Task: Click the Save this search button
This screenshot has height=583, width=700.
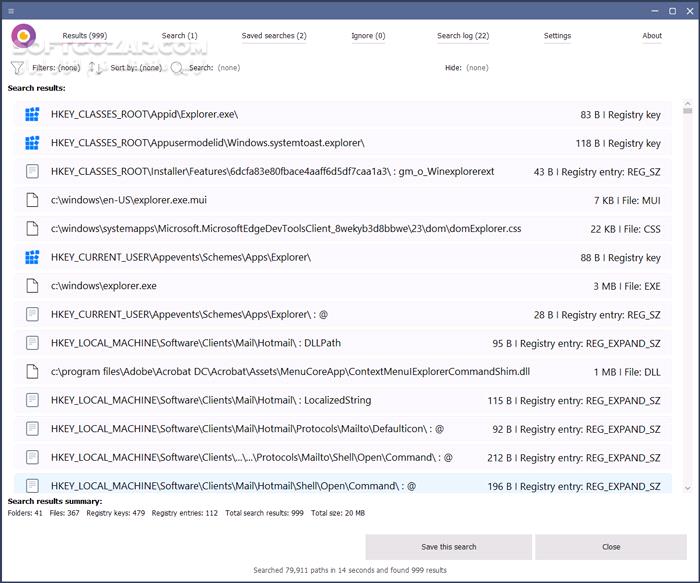Action: tap(448, 547)
